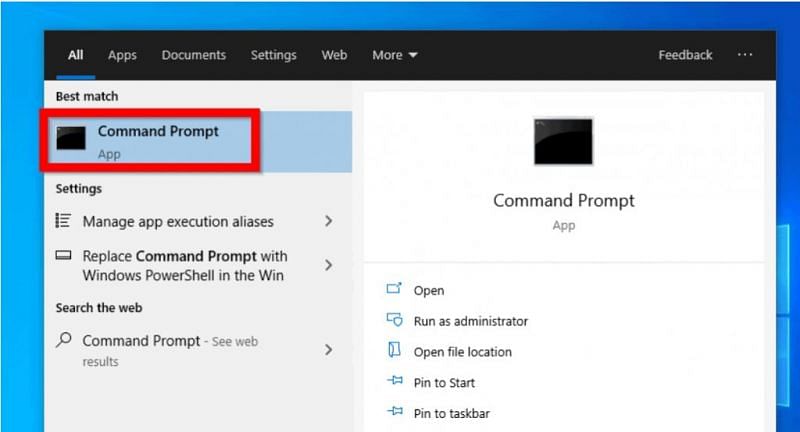Switch to the Settings search tab
The width and height of the screenshot is (800, 432).
pyautogui.click(x=273, y=55)
